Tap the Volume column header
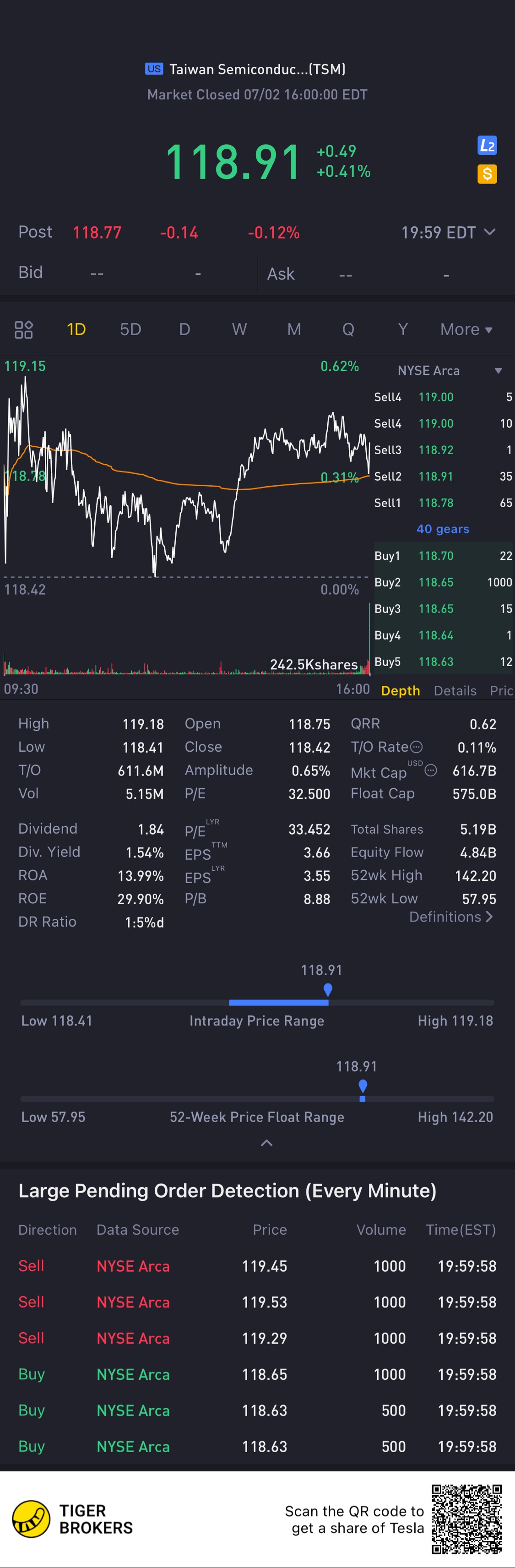 pos(381,1230)
